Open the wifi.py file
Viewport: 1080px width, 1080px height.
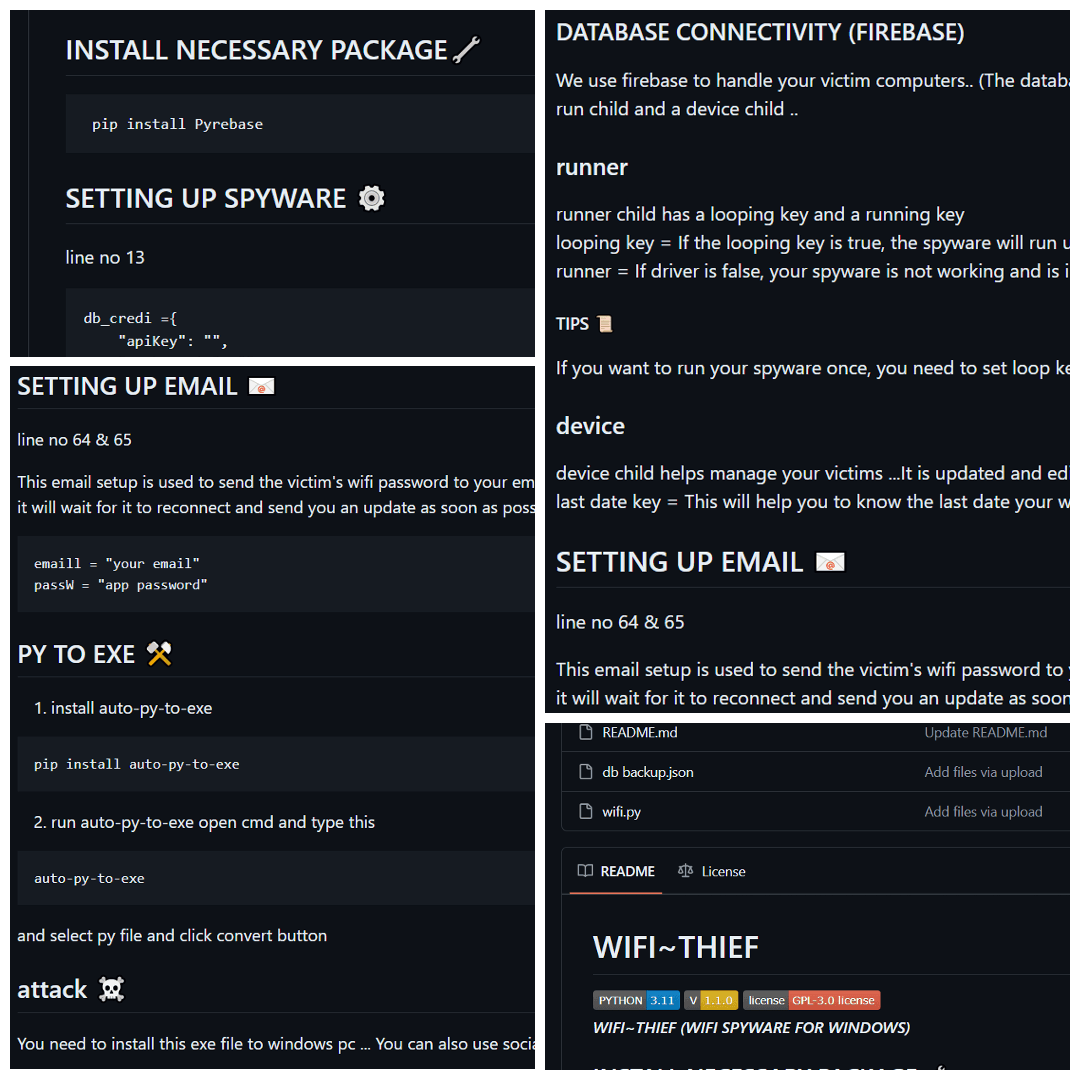(621, 811)
